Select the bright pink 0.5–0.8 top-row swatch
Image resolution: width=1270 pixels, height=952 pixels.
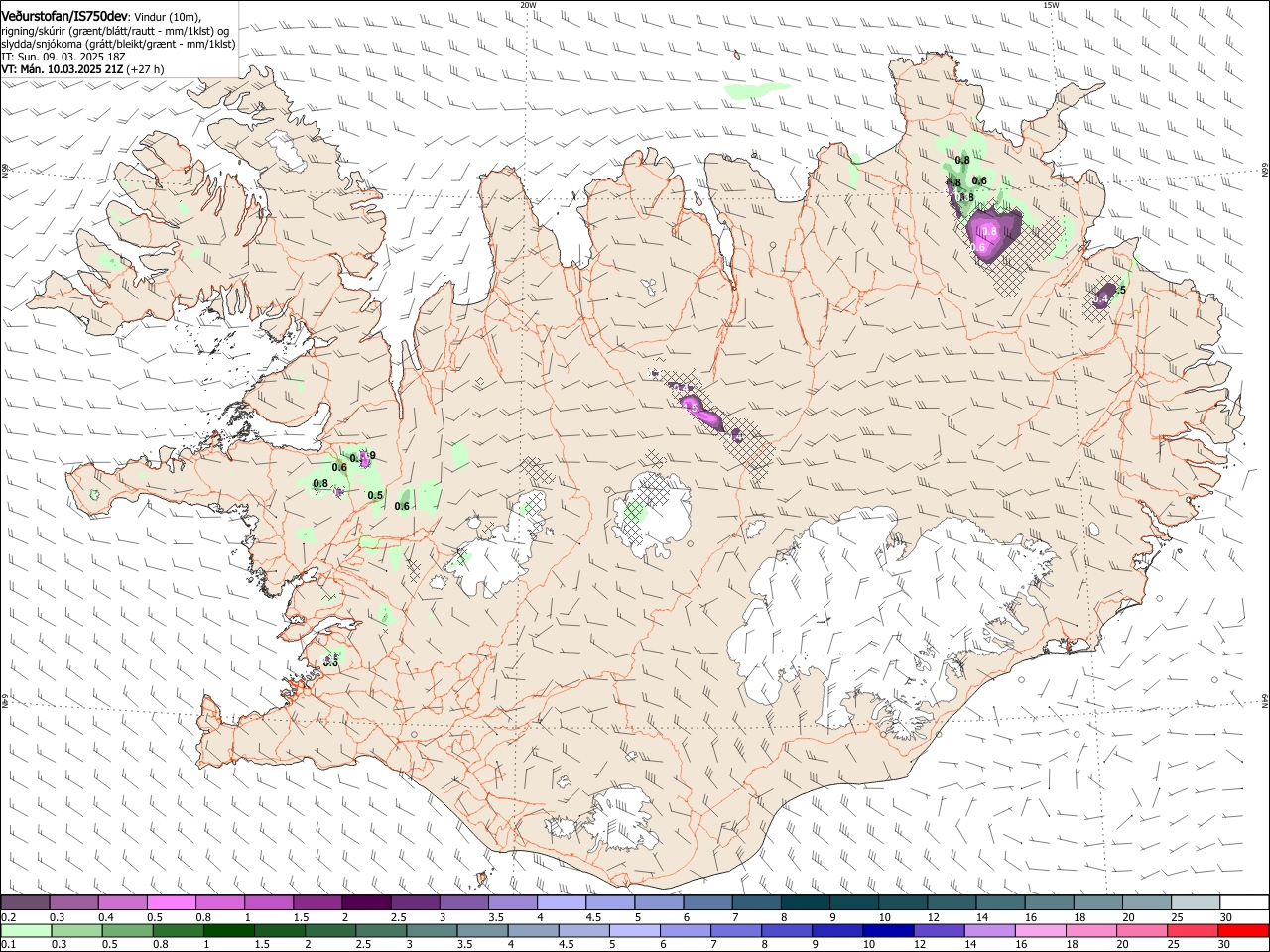(171, 903)
